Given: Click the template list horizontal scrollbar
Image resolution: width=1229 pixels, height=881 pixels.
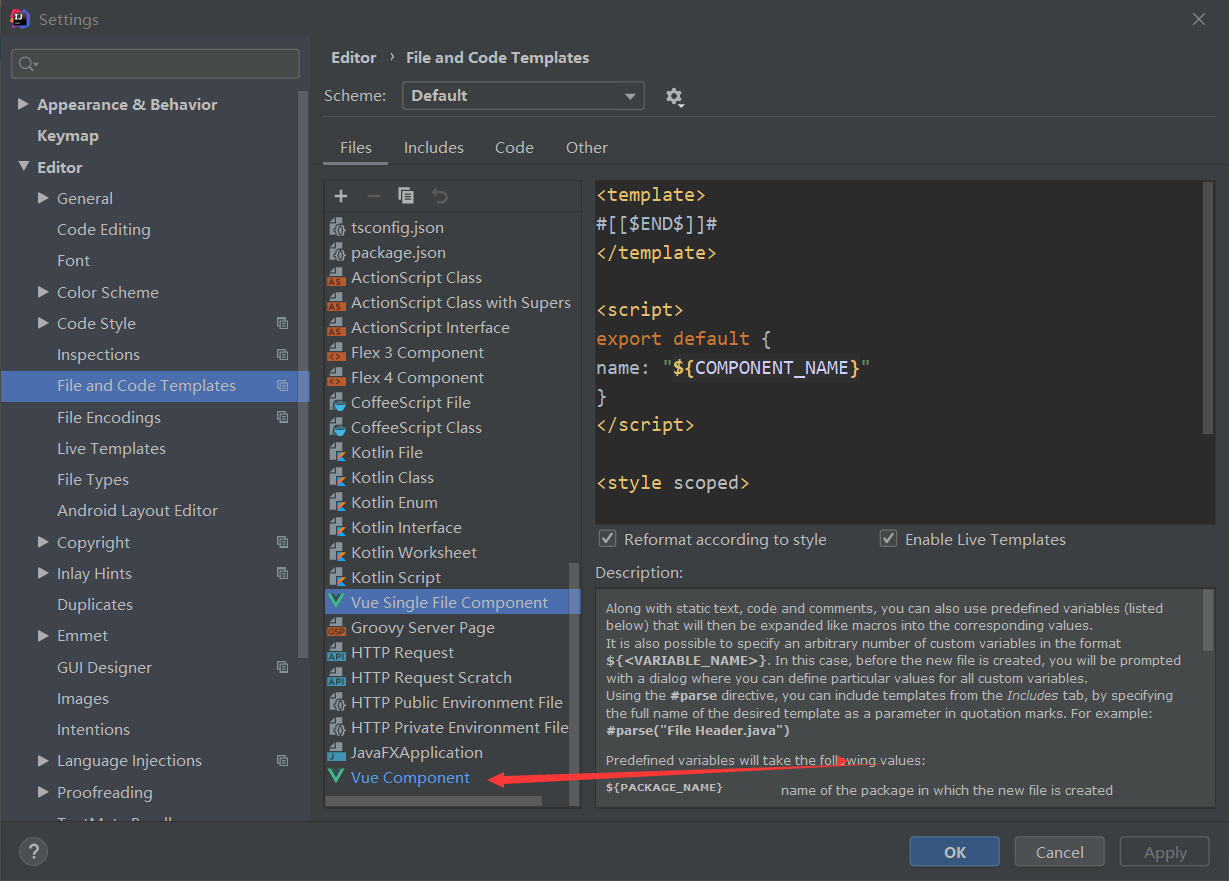Looking at the screenshot, I should (x=434, y=801).
